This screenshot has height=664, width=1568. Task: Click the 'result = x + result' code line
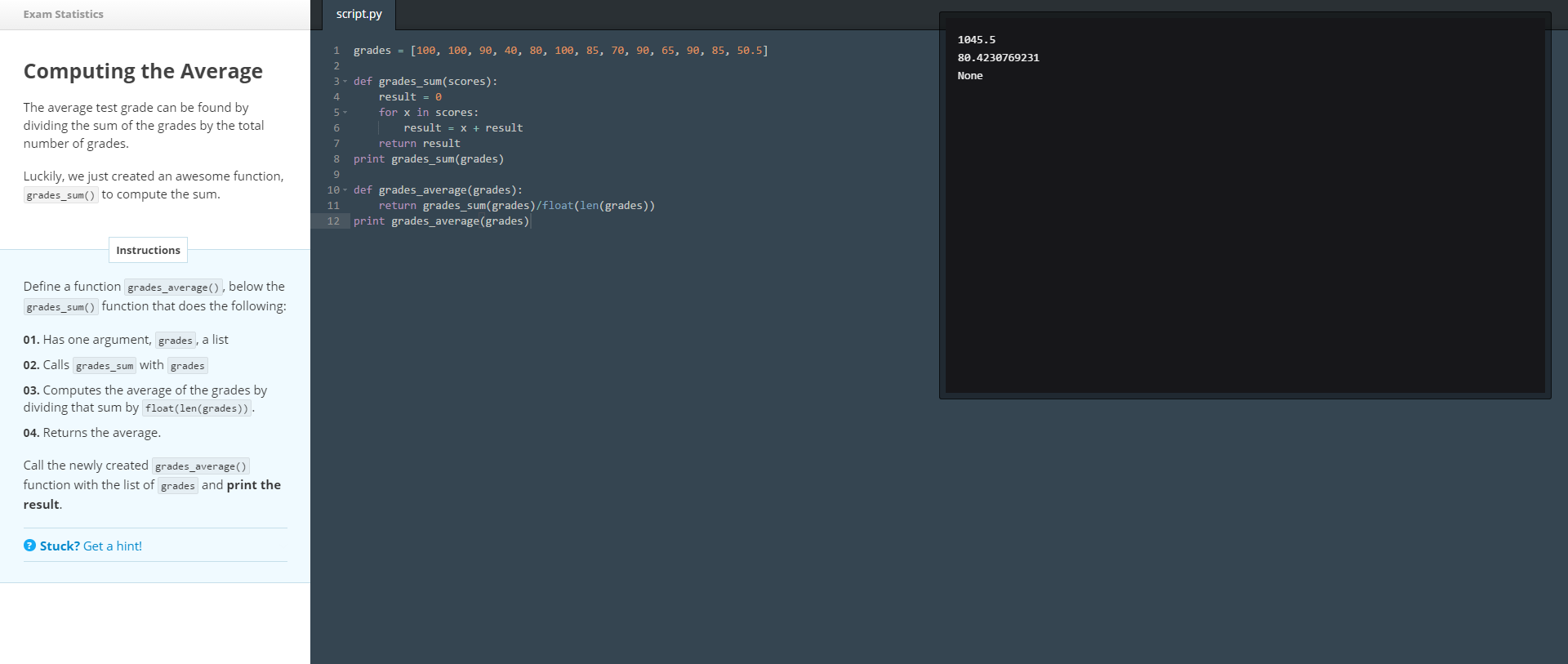pos(463,128)
